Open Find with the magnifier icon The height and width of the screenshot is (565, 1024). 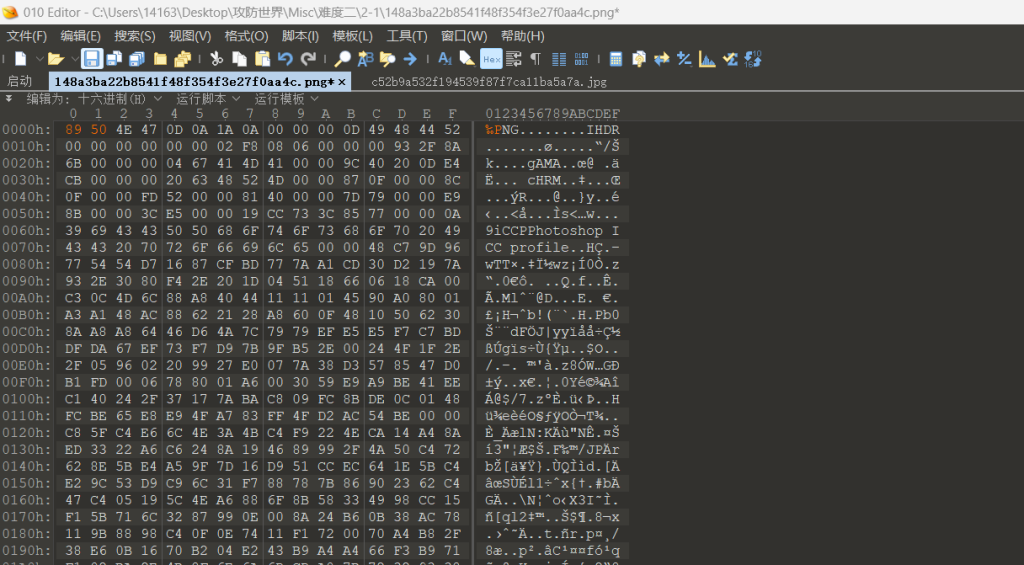[342, 59]
